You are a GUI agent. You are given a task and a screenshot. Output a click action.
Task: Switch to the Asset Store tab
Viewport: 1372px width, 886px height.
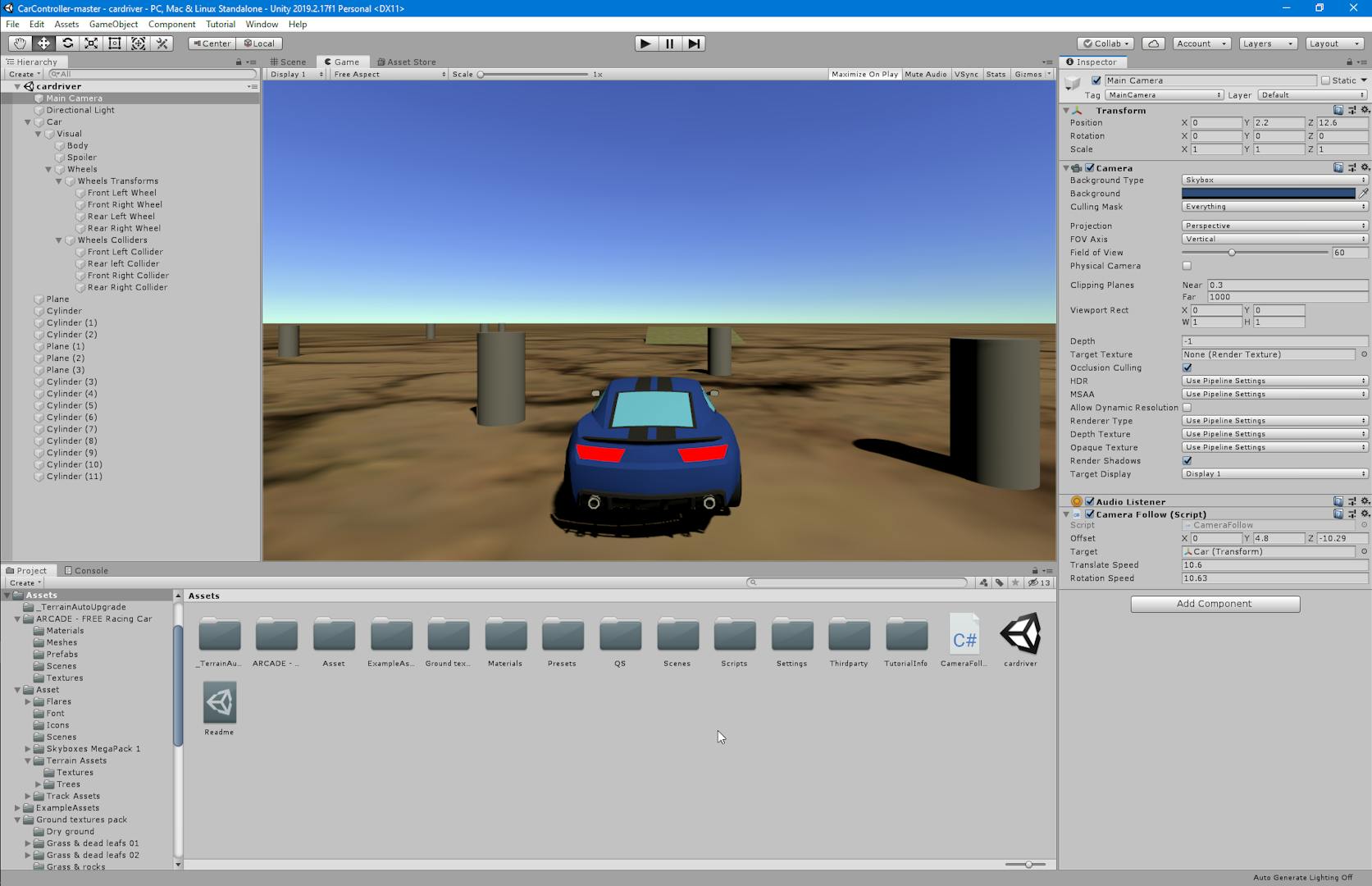pyautogui.click(x=407, y=62)
